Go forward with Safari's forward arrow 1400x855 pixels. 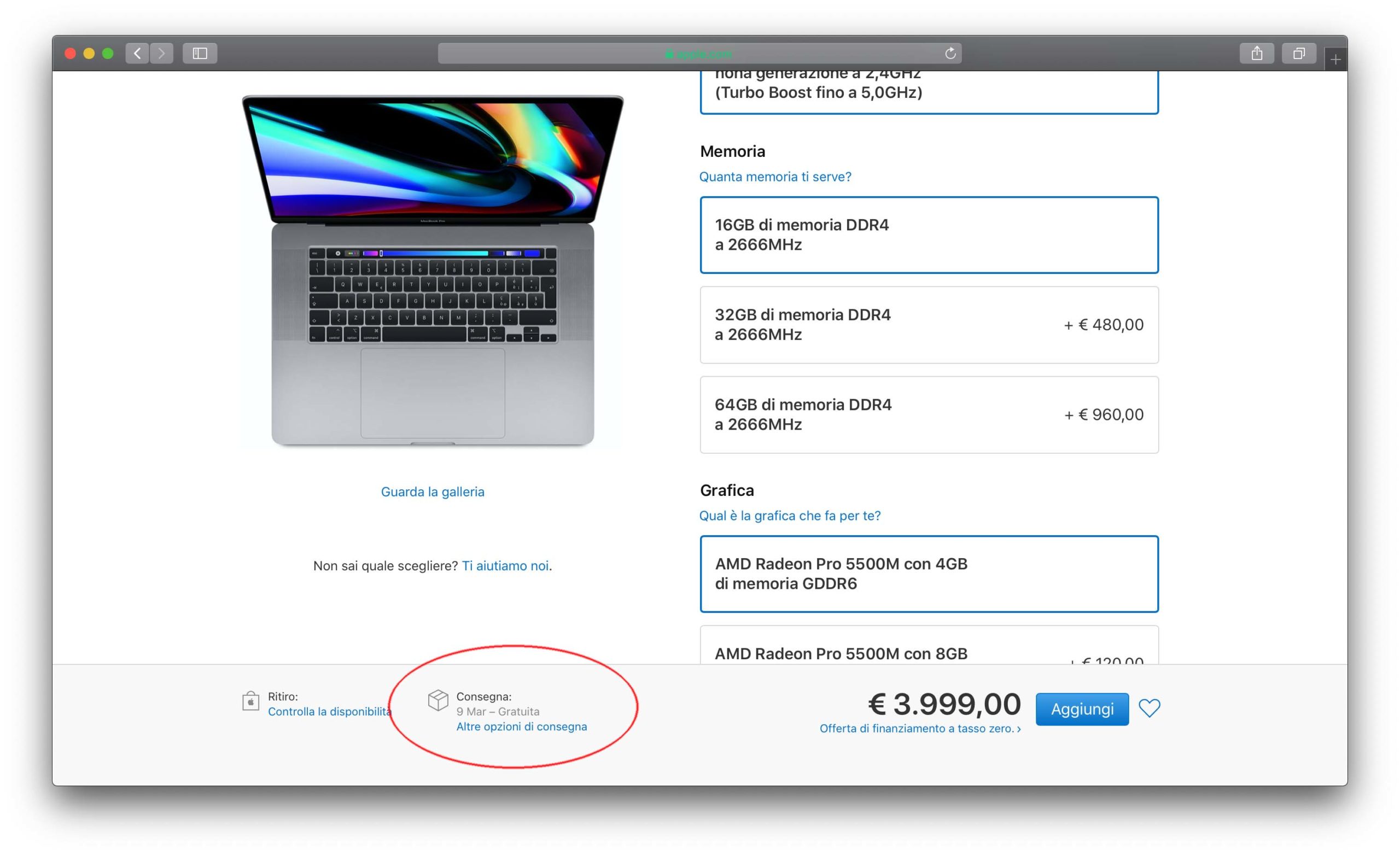[x=162, y=54]
